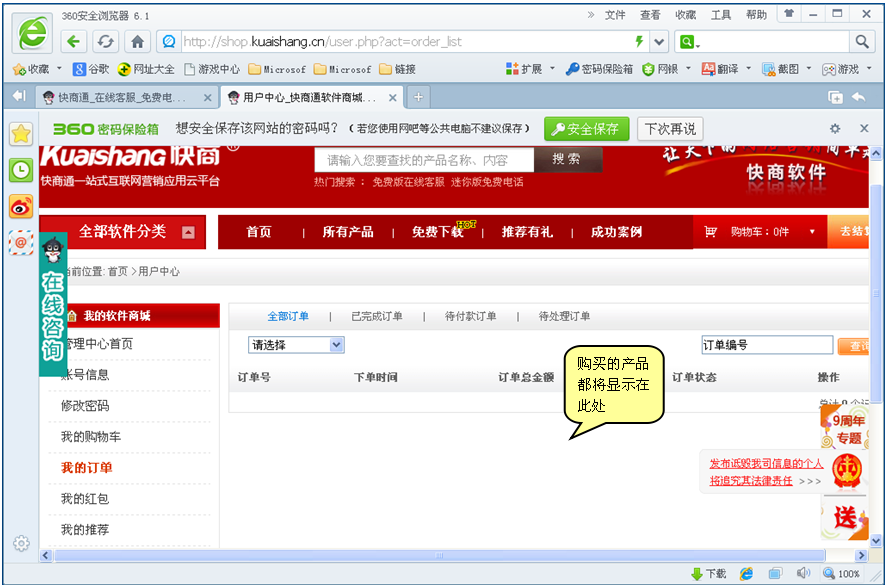This screenshot has width=887, height=586.
Task: Click the 订单编号 search input field
Action: coord(766,345)
